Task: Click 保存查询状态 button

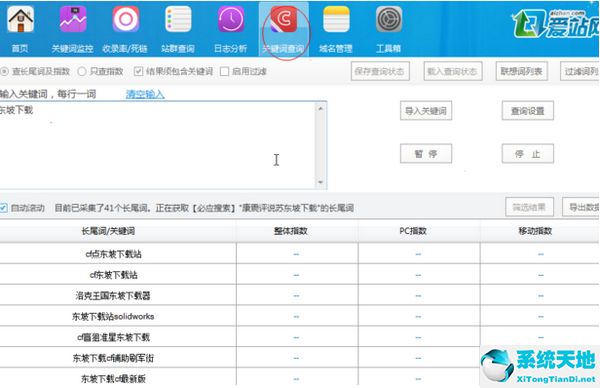Action: coord(380,71)
